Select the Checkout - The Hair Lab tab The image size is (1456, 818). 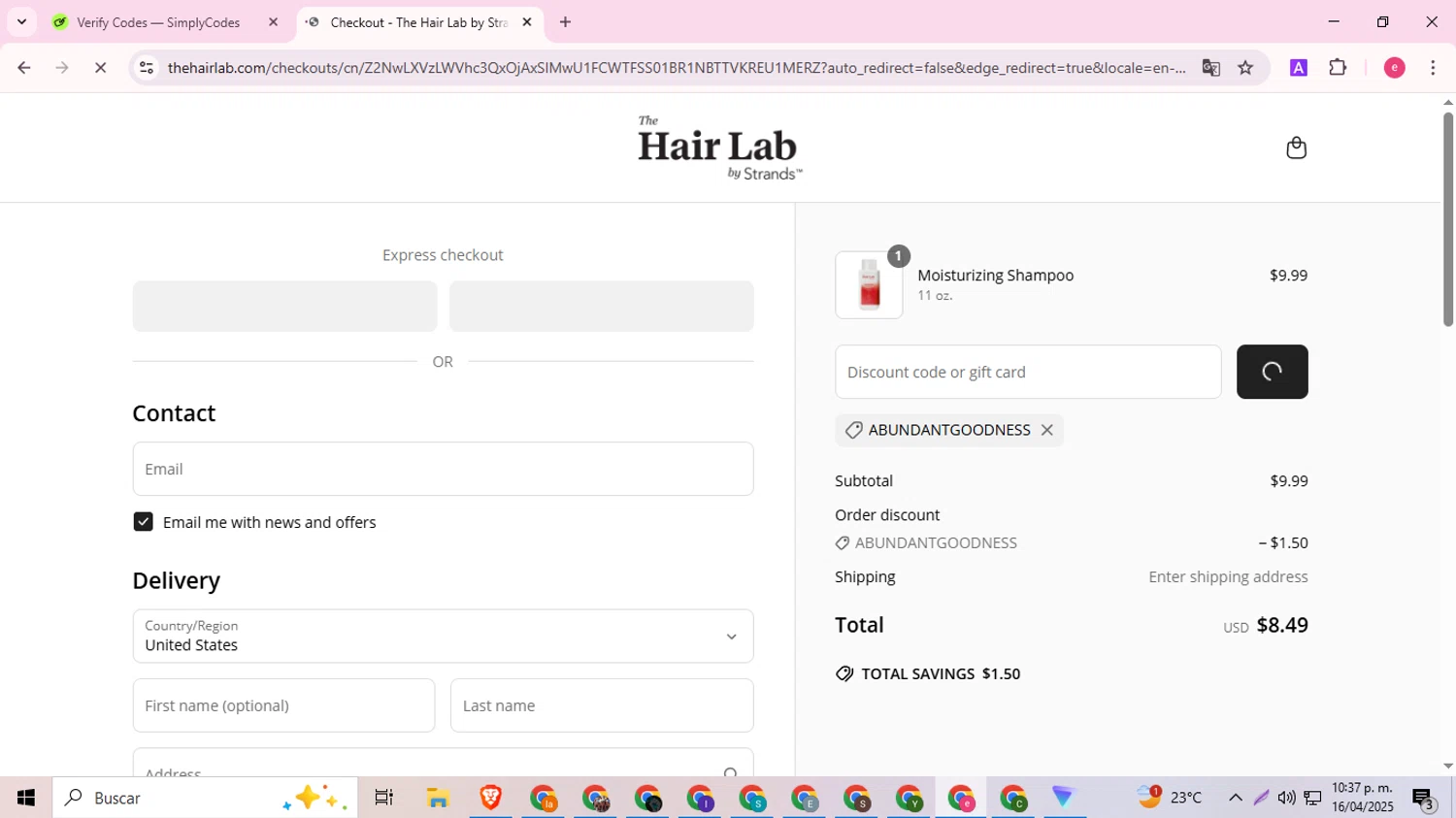pos(419,22)
